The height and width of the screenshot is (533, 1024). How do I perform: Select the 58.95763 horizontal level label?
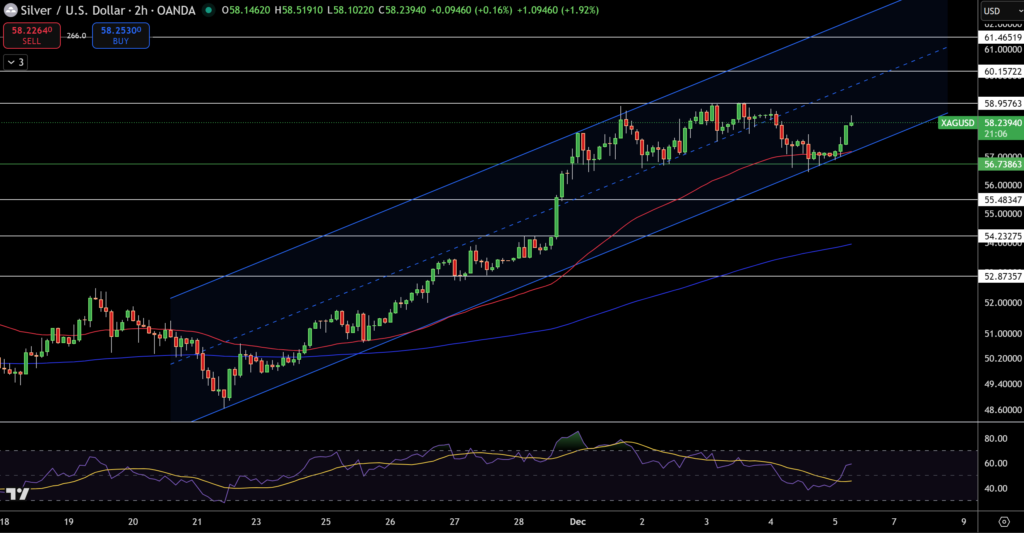coord(1001,103)
